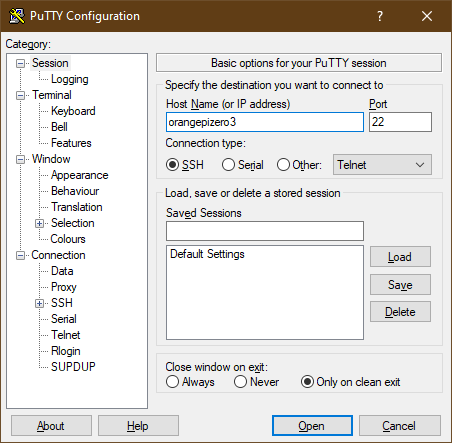This screenshot has height=443, width=452.
Task: Open the Connection category
Action: click(58, 255)
